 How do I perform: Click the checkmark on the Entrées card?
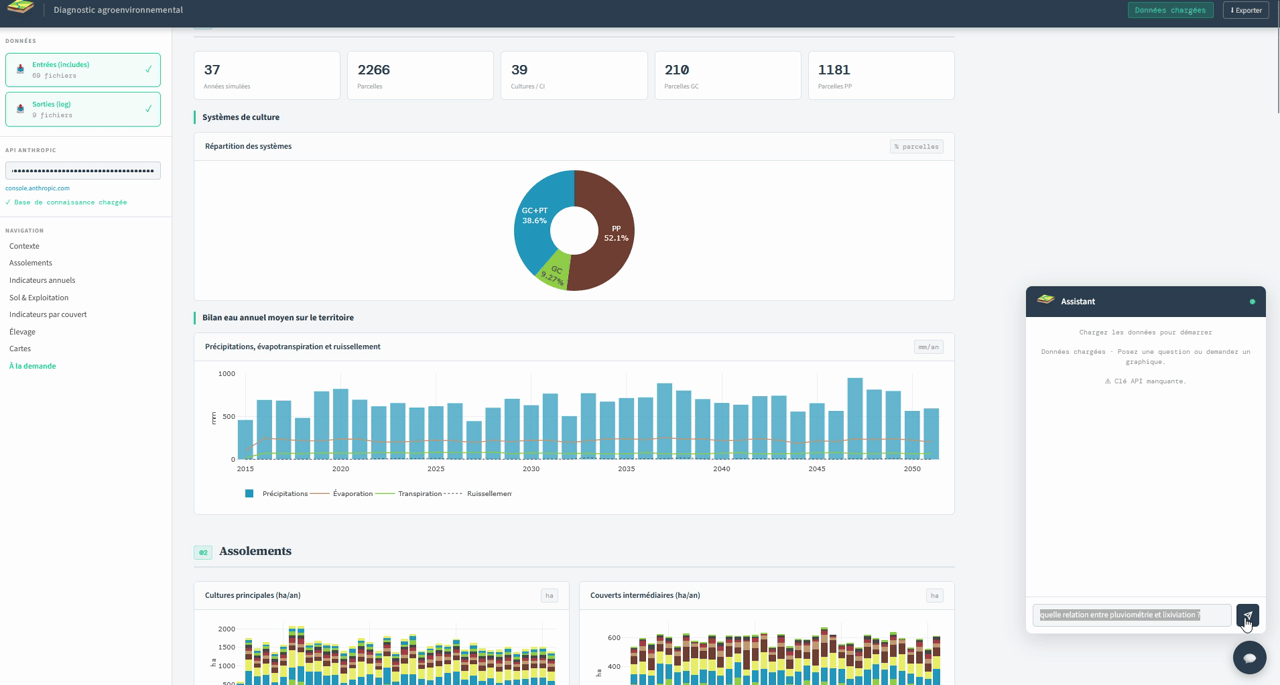[148, 70]
